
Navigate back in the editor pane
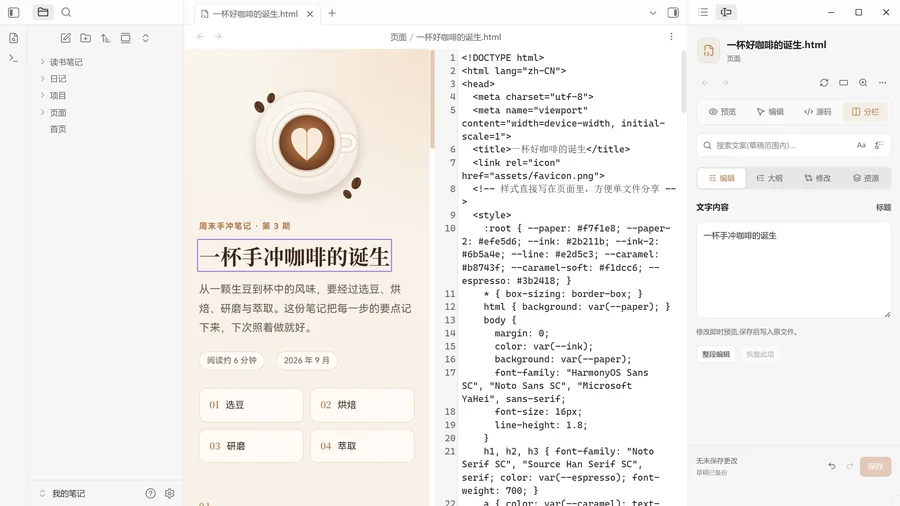click(200, 37)
